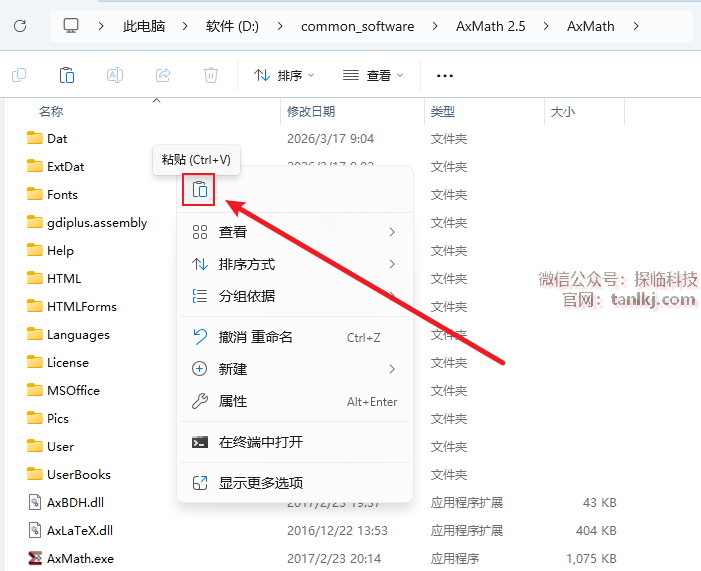Click the 1,075 KB size value
This screenshot has height=571, width=701.
pyautogui.click(x=591, y=558)
